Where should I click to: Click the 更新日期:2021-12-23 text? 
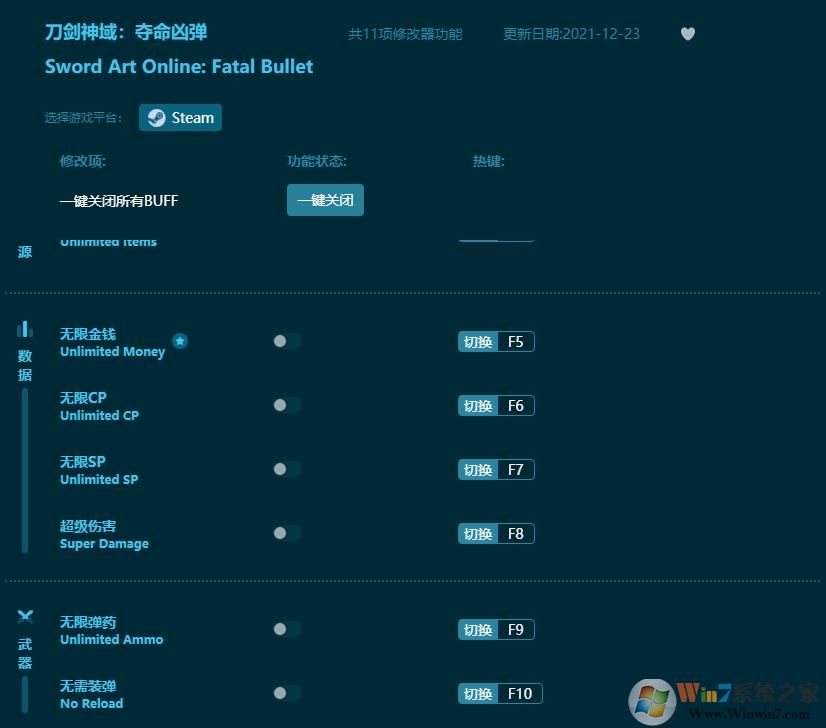(x=571, y=34)
